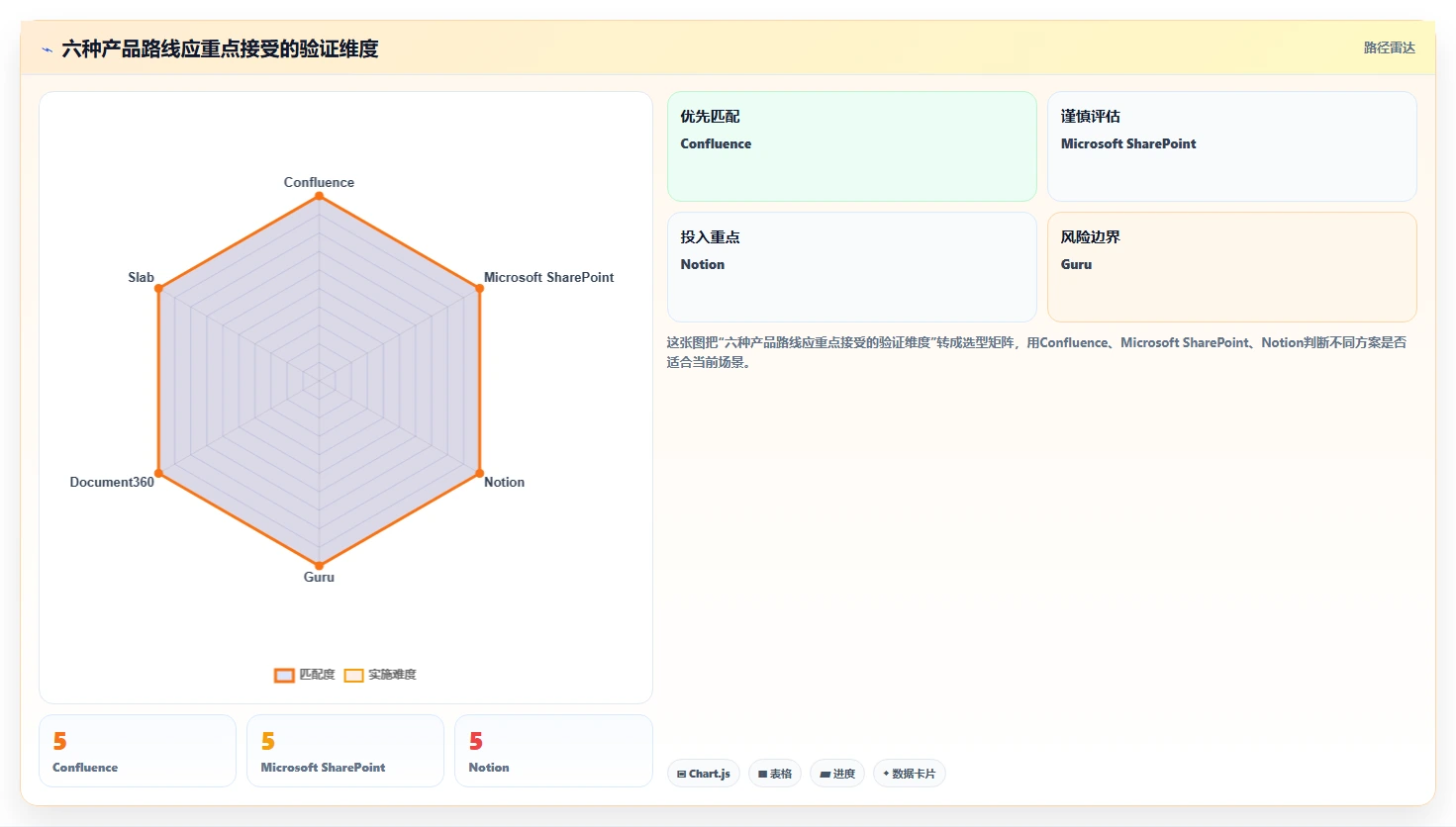The width and height of the screenshot is (1456, 827).
Task: Click the 进度 tag
Action: [837, 774]
